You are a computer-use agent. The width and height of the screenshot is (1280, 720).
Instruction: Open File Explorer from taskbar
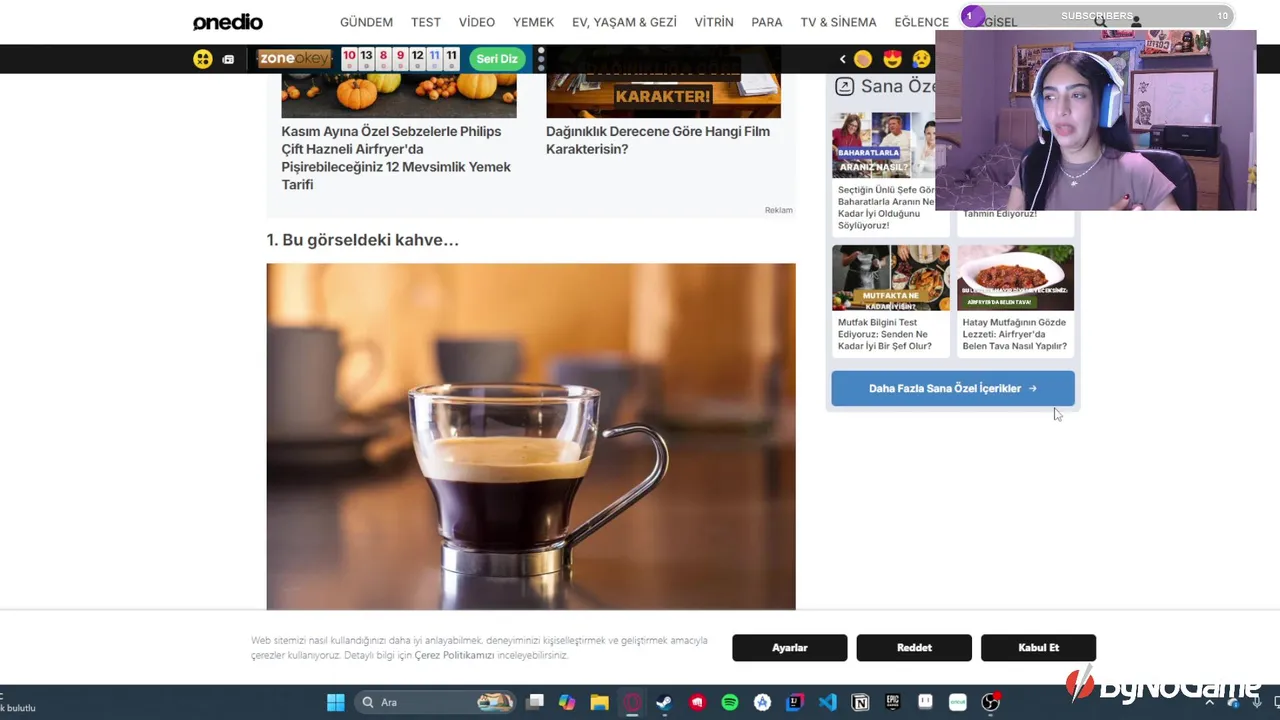pos(599,702)
